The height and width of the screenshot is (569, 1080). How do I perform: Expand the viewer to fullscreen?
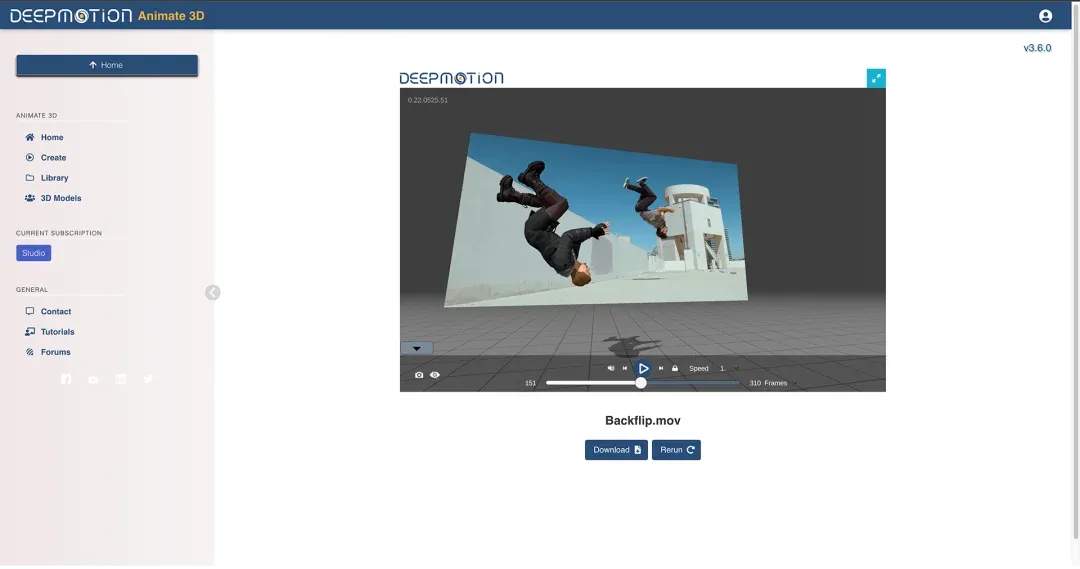pyautogui.click(x=876, y=79)
